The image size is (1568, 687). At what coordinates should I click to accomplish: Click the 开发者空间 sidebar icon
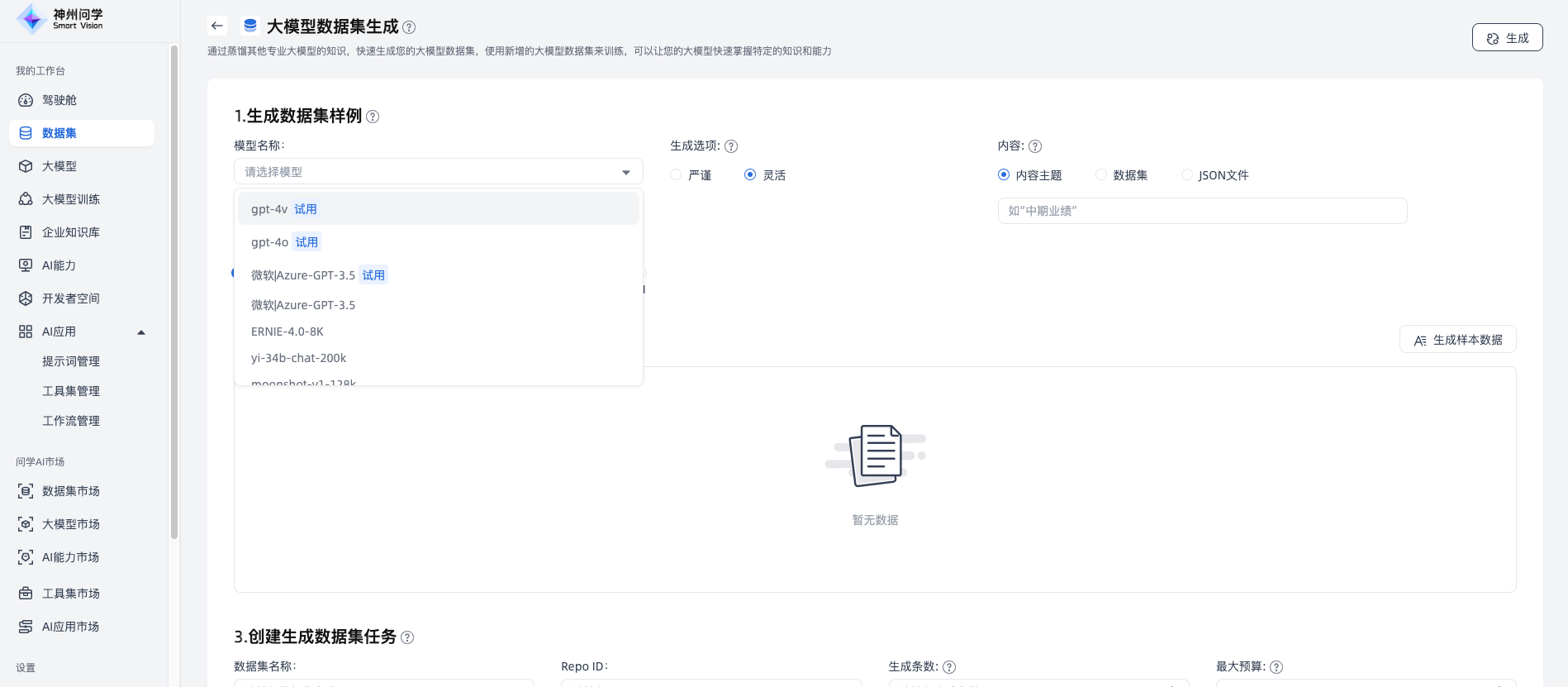tap(26, 298)
